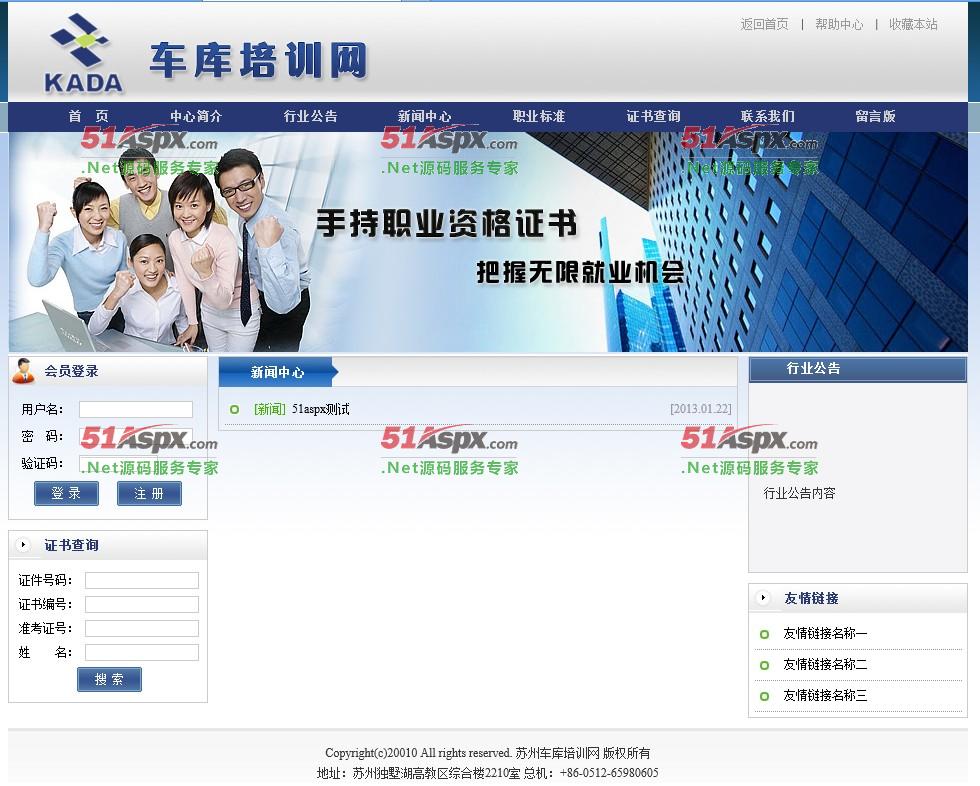Open link 友情链接名称一
The image size is (980, 786).
pos(825,634)
